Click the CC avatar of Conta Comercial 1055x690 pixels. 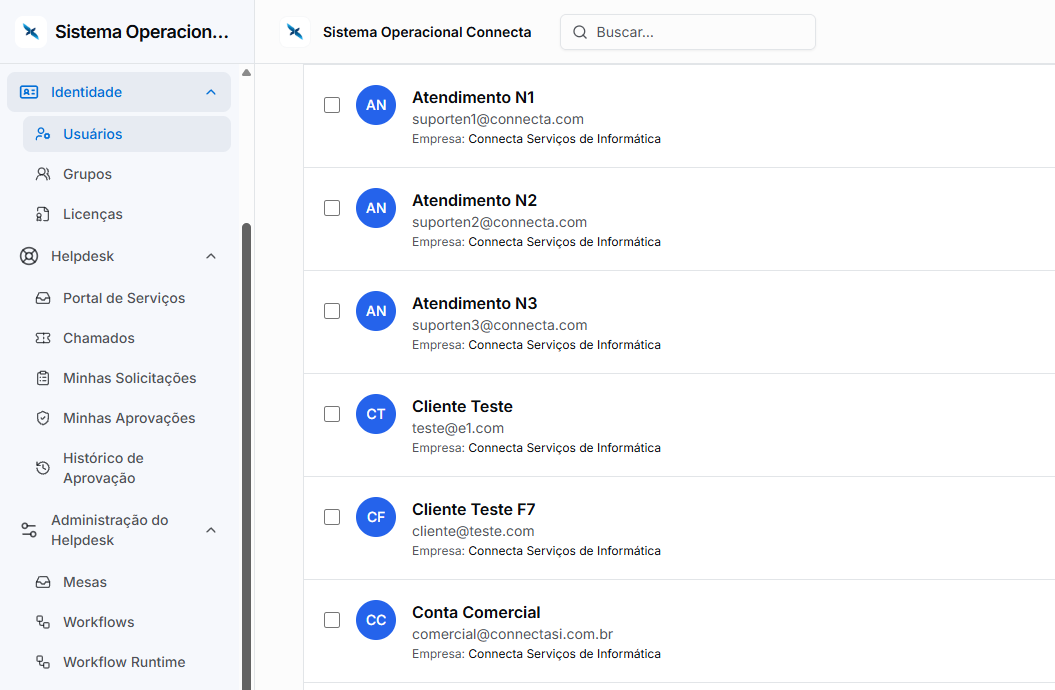tap(376, 620)
